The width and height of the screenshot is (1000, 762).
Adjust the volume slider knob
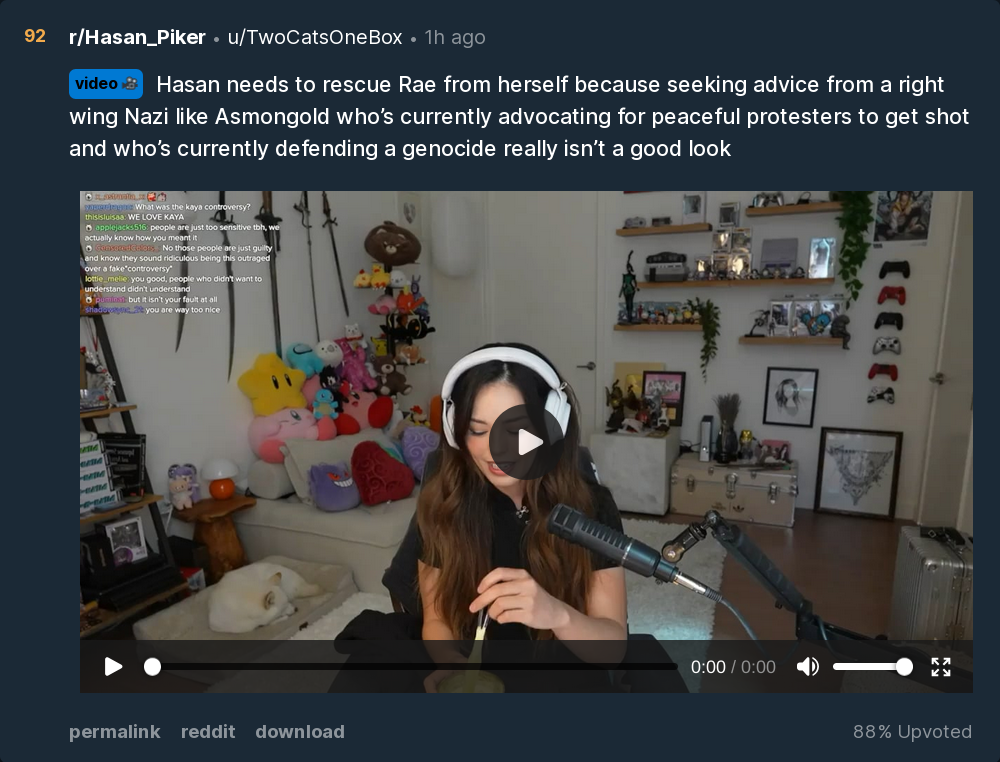pyautogui.click(x=904, y=667)
